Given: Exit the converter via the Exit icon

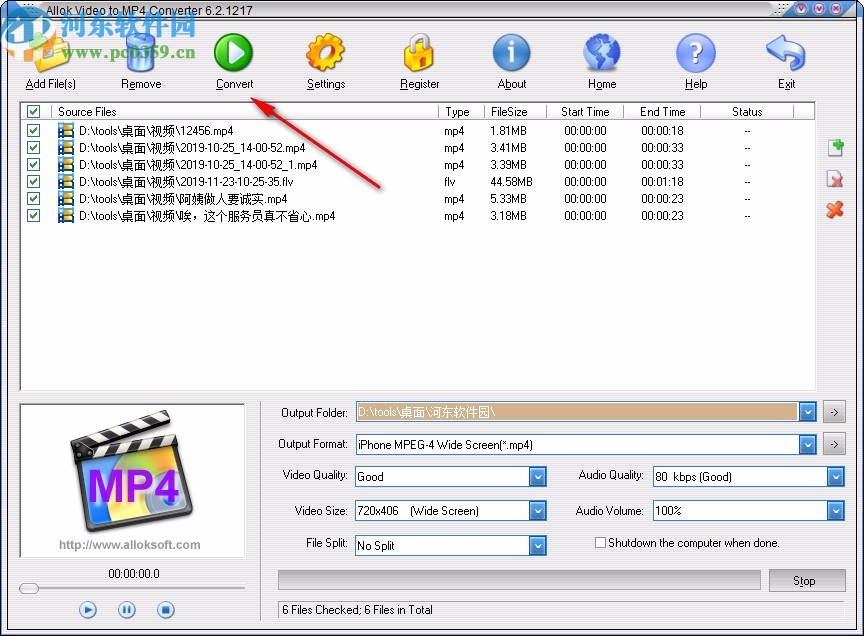Looking at the screenshot, I should [786, 53].
